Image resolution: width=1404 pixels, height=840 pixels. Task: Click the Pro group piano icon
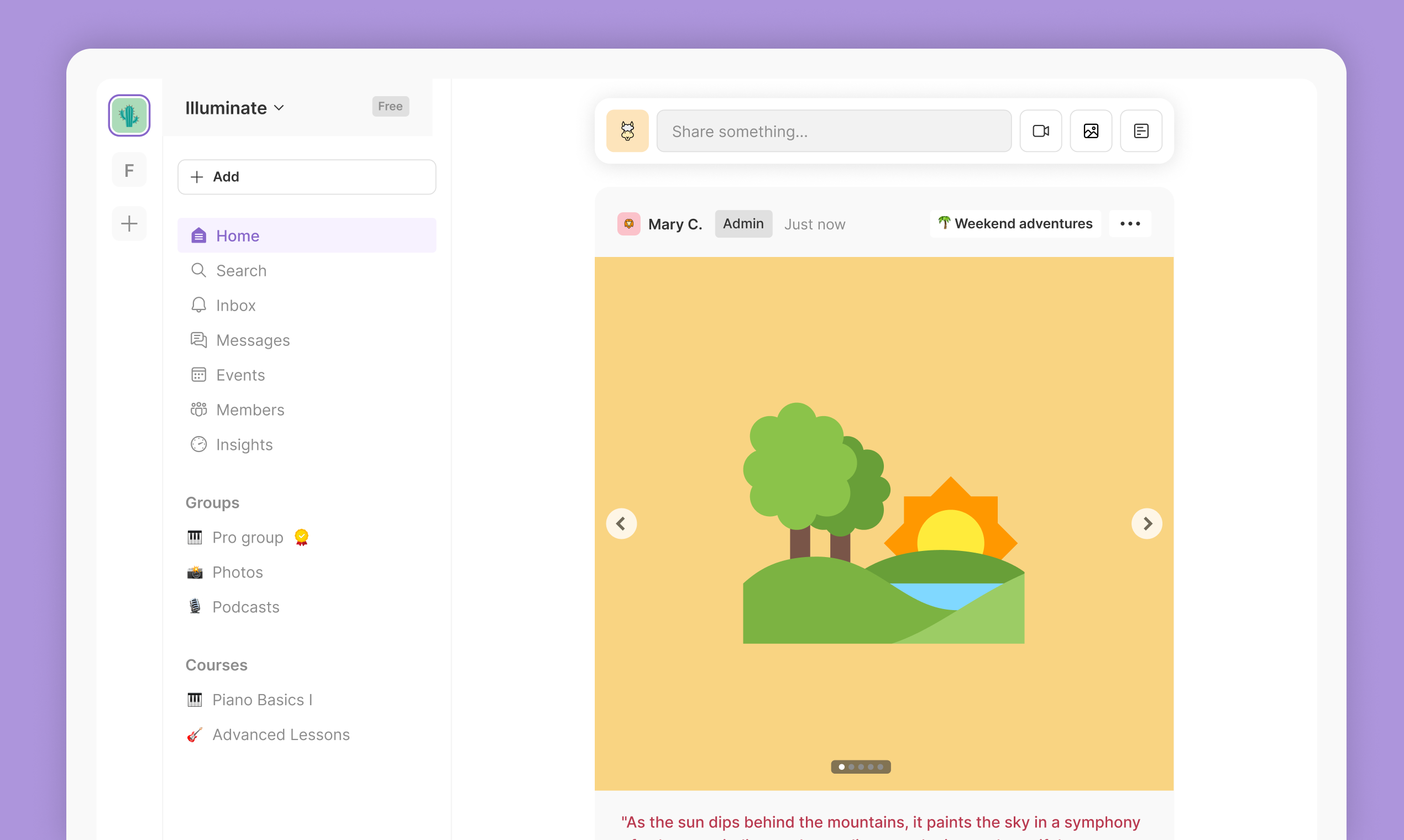pos(195,537)
